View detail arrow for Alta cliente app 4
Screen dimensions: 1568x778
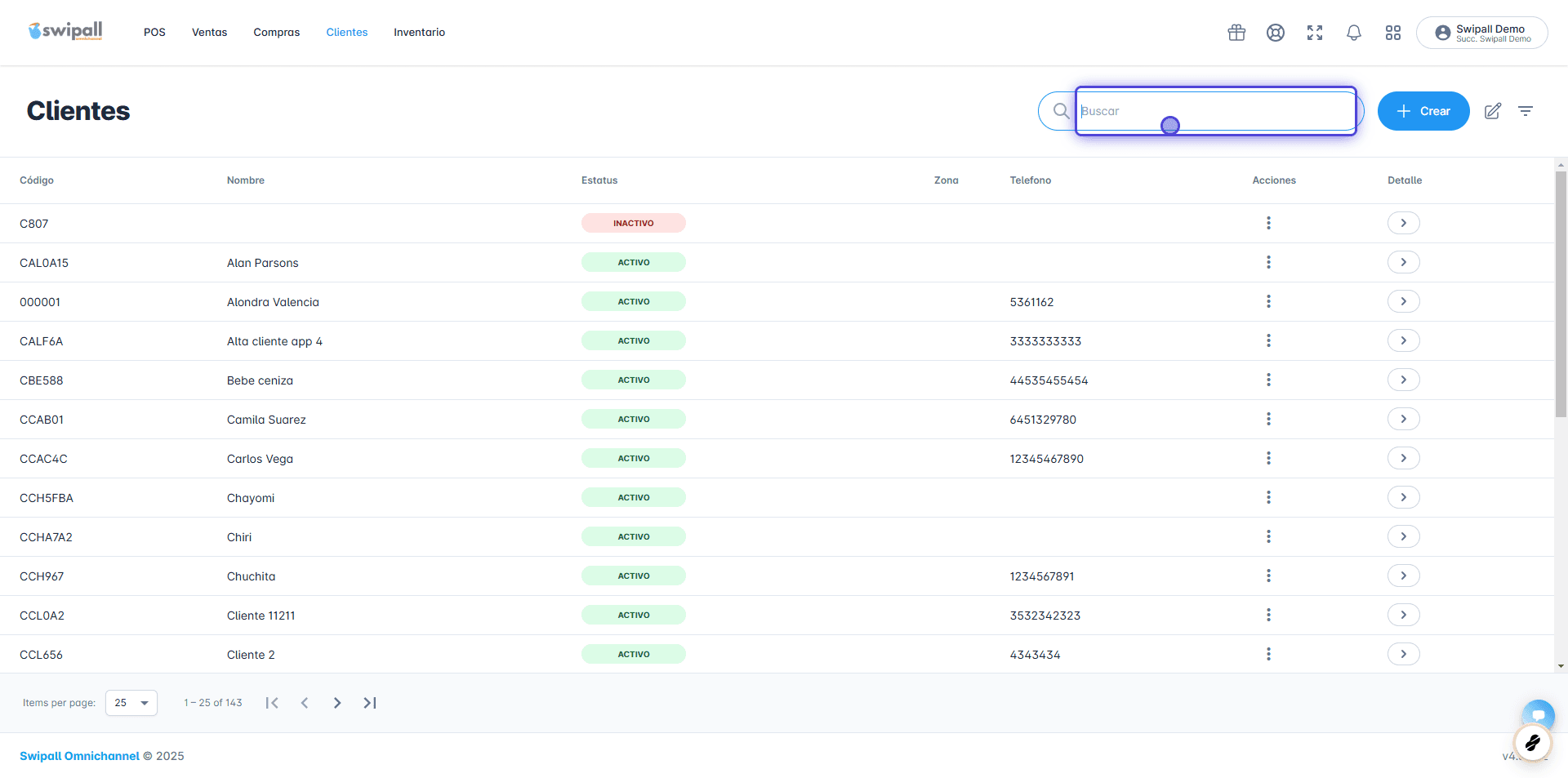click(x=1404, y=340)
